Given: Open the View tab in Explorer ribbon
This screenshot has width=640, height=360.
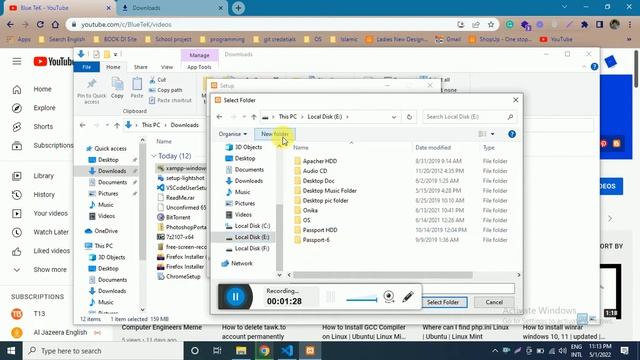Looking at the screenshot, I should [x=167, y=67].
